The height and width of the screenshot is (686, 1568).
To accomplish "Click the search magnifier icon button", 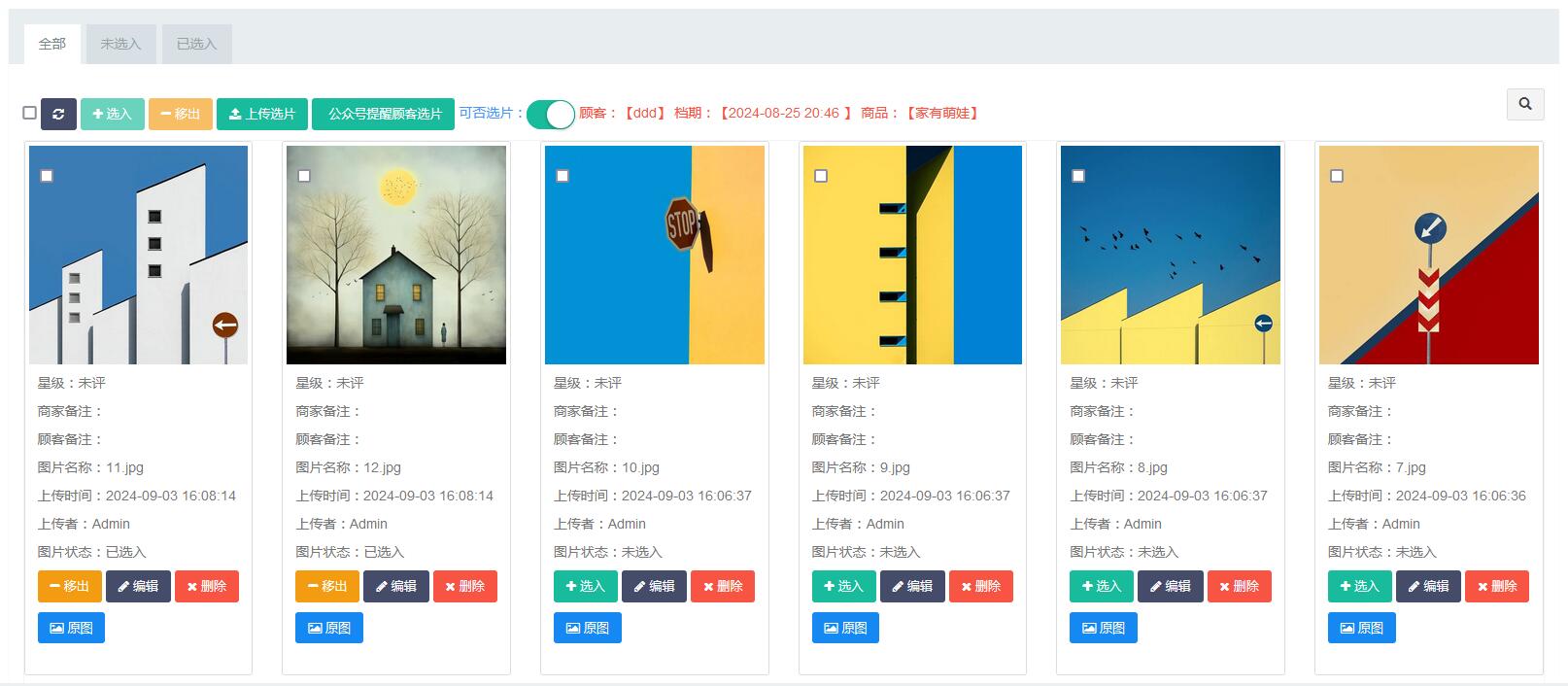I will 1524,104.
